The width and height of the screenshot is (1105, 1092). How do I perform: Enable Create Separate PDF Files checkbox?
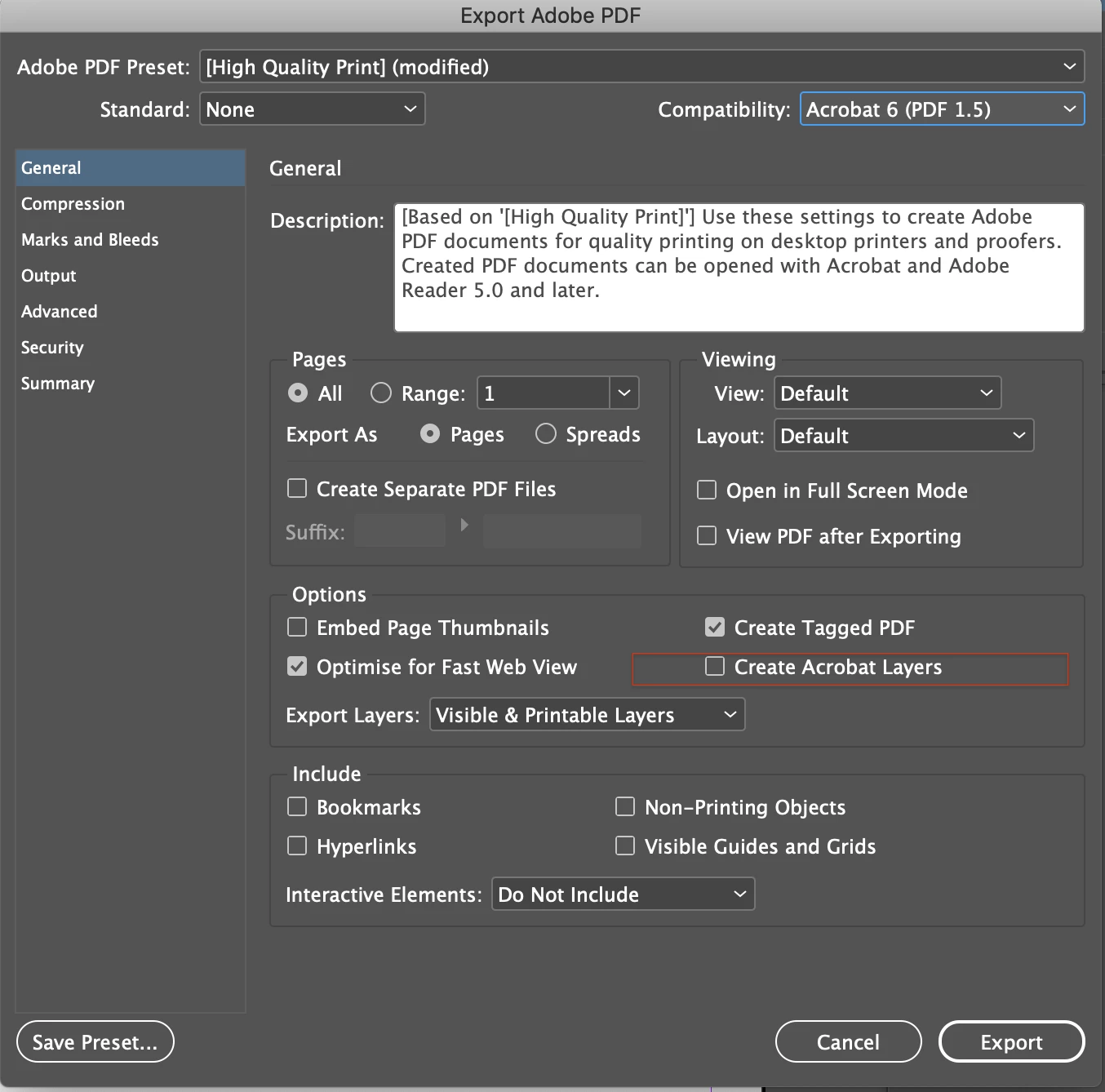(297, 488)
